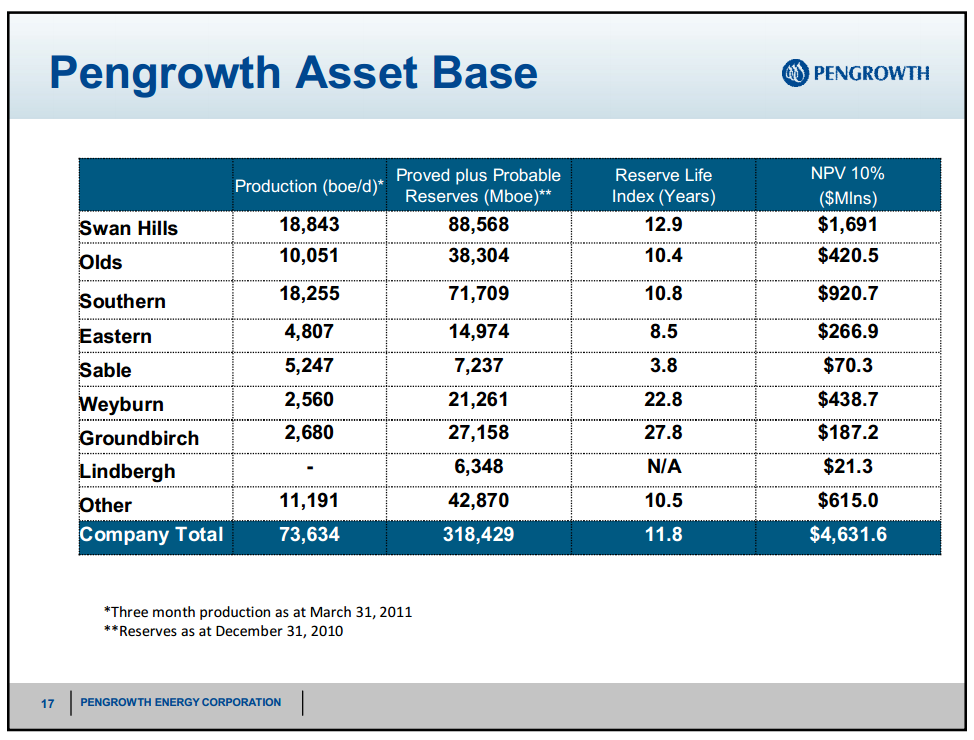The width and height of the screenshot is (974, 740).
Task: Click Swan Hills production value 18,843
Action: [x=309, y=224]
